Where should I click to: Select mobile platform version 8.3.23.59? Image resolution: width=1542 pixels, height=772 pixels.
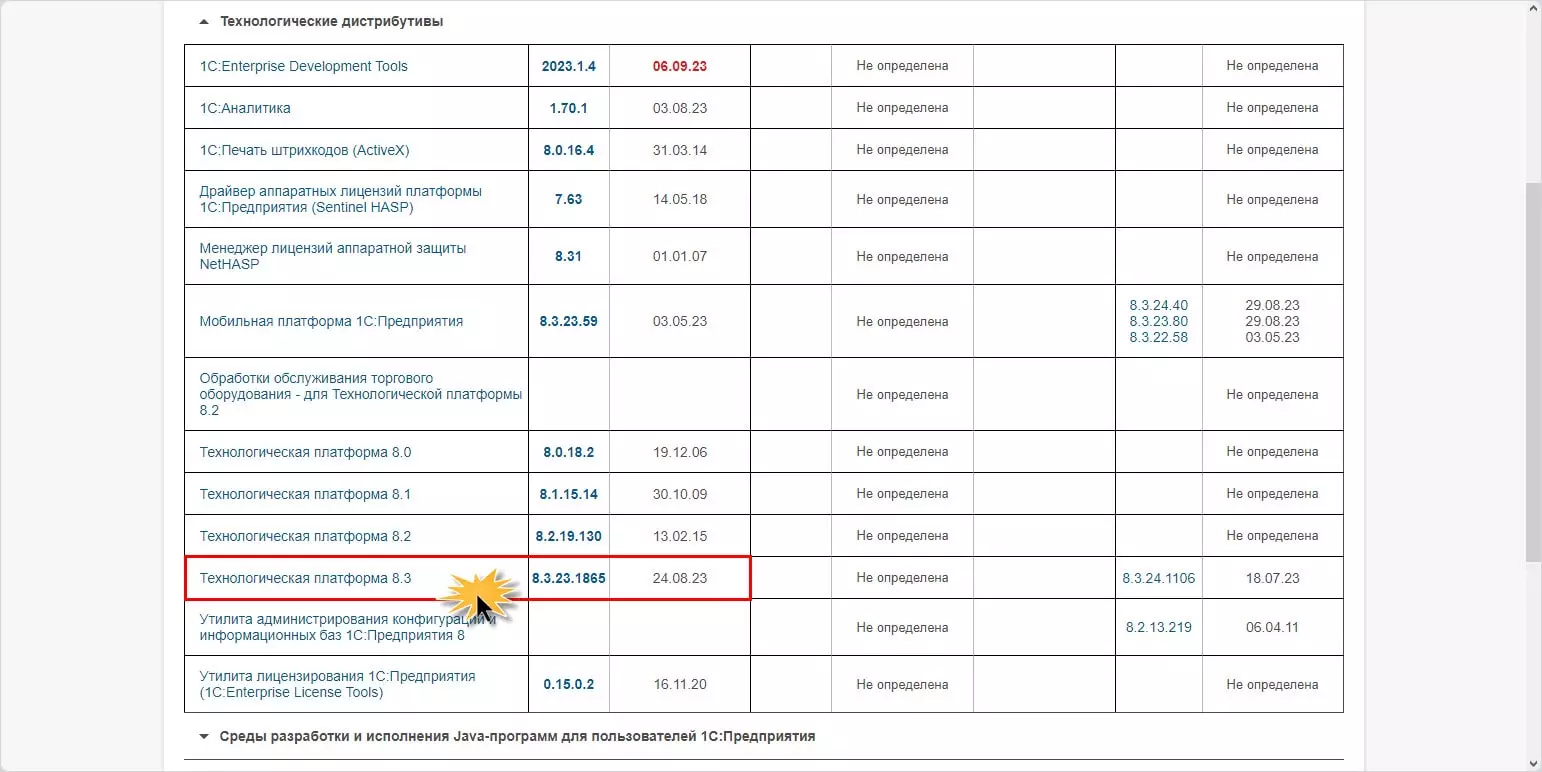[569, 321]
